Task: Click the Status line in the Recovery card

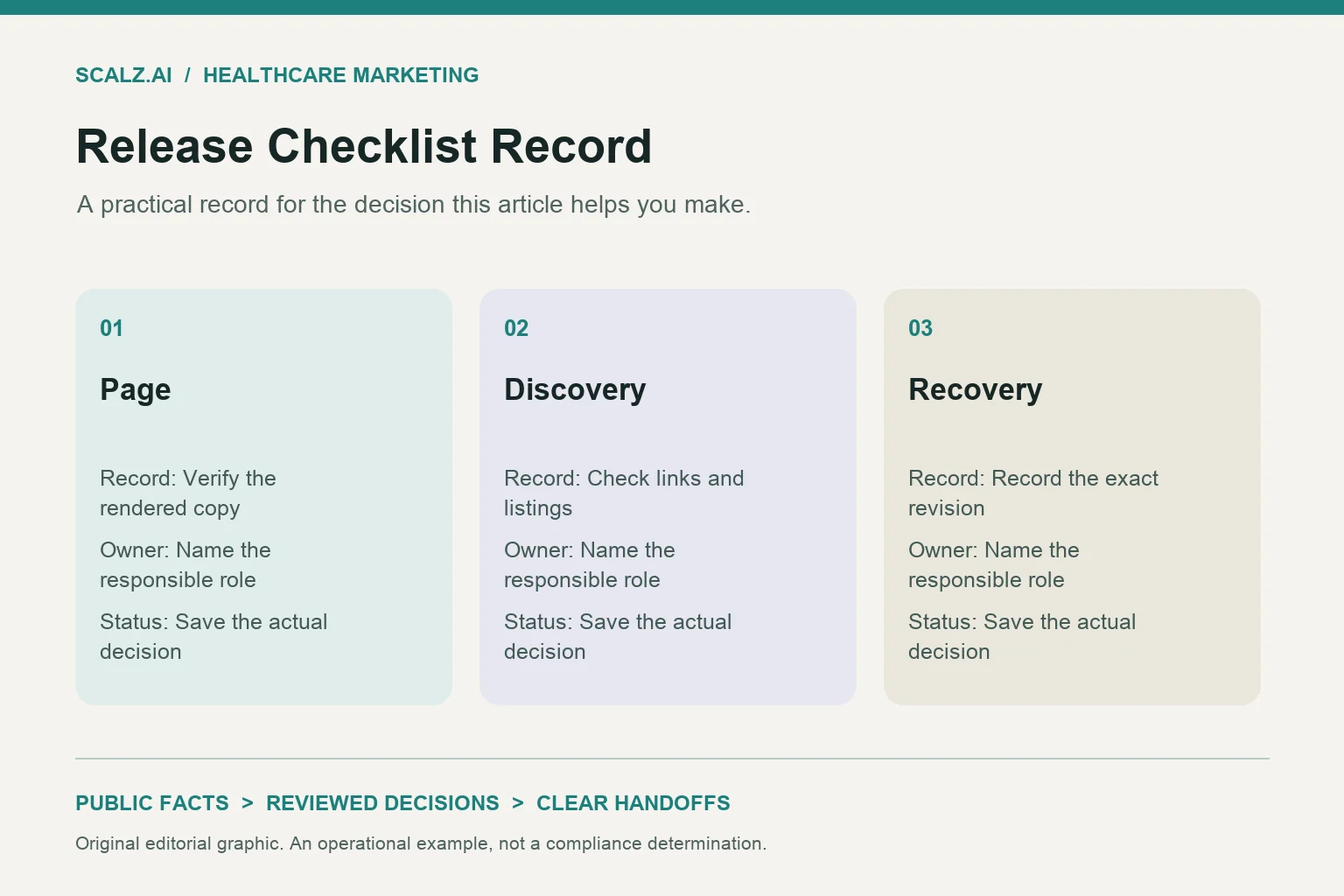Action: [x=1022, y=637]
